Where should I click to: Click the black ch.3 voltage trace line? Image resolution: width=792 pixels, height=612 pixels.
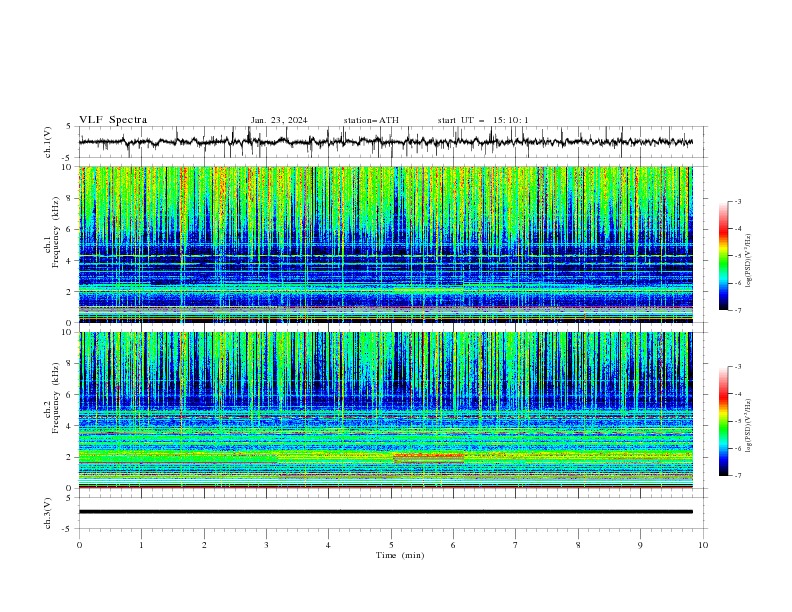pyautogui.click(x=385, y=512)
